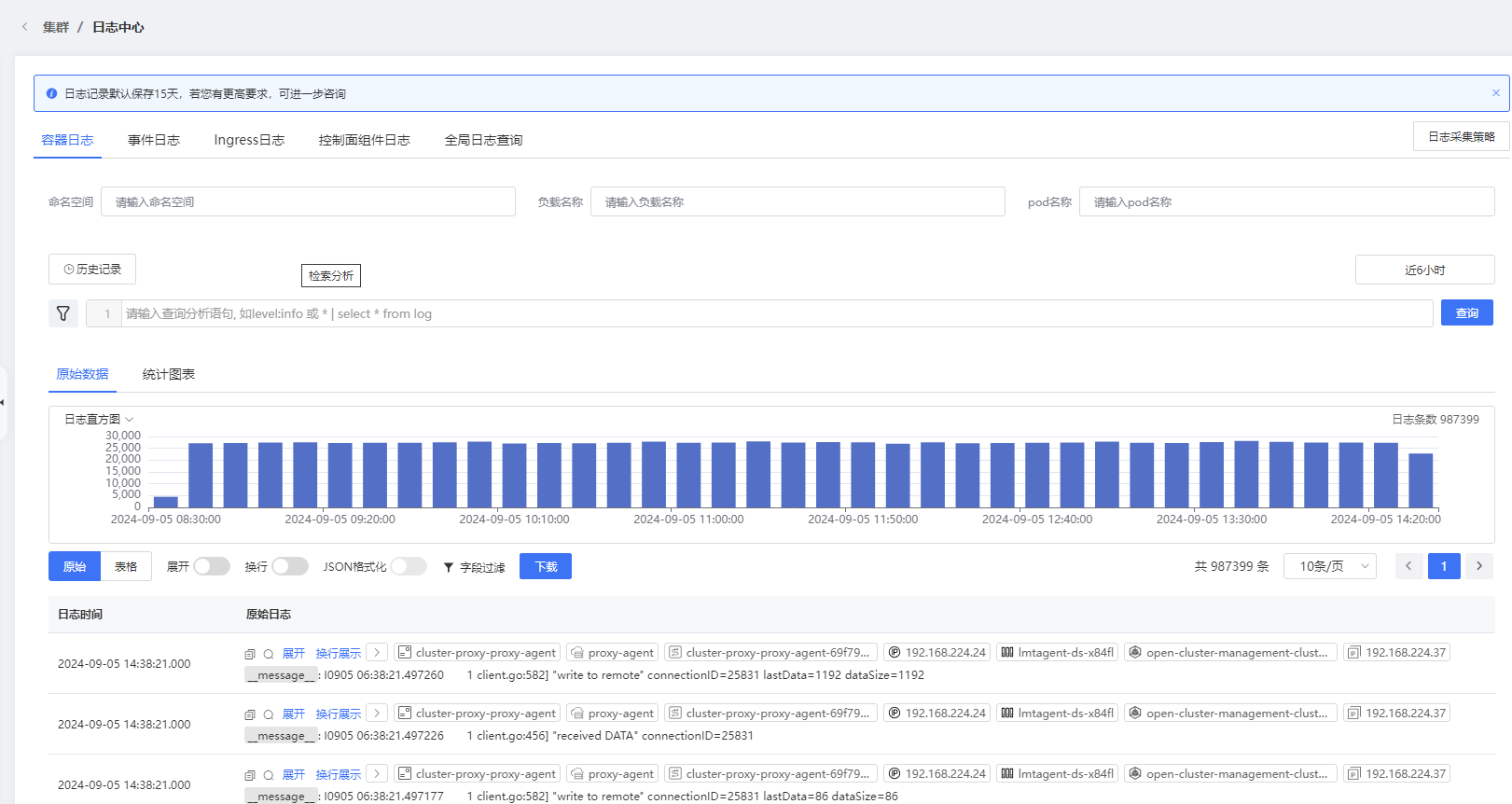Viewport: 1512px width, 804px height.
Task: Click 展开 link in "received DATA" row
Action: (294, 714)
